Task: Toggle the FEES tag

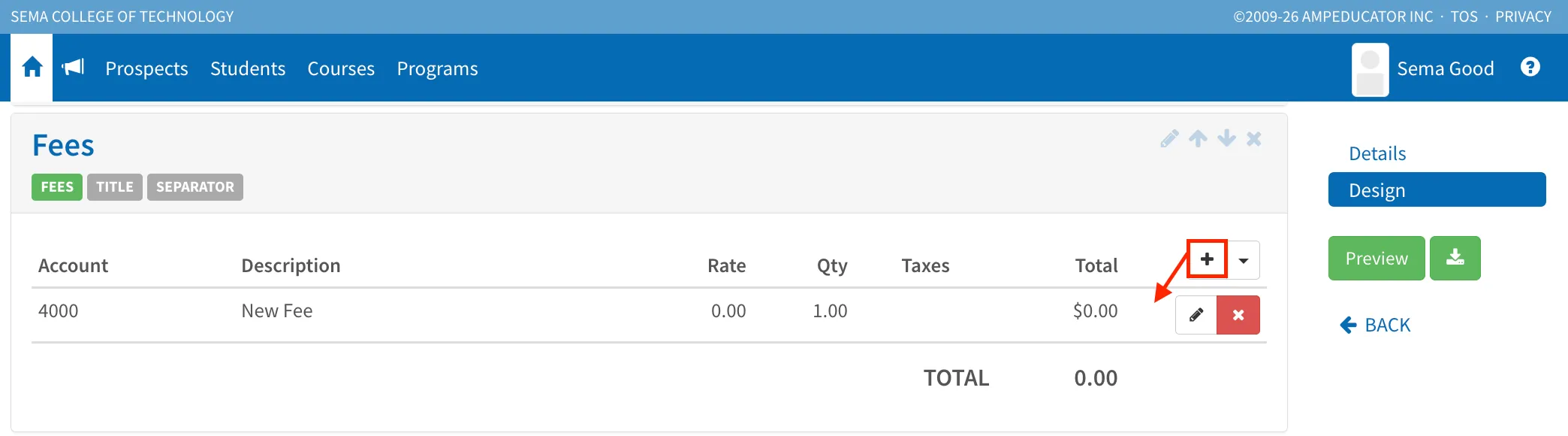Action: (57, 186)
